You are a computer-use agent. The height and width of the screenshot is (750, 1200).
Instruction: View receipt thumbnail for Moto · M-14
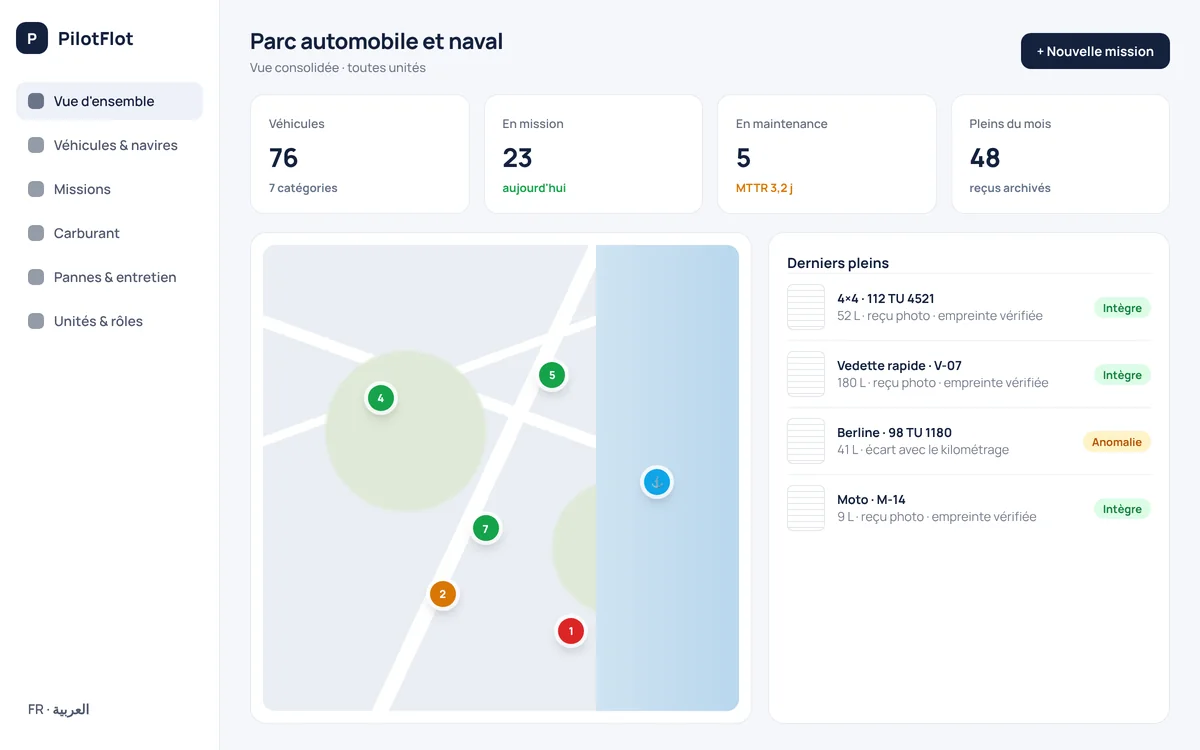click(x=806, y=508)
